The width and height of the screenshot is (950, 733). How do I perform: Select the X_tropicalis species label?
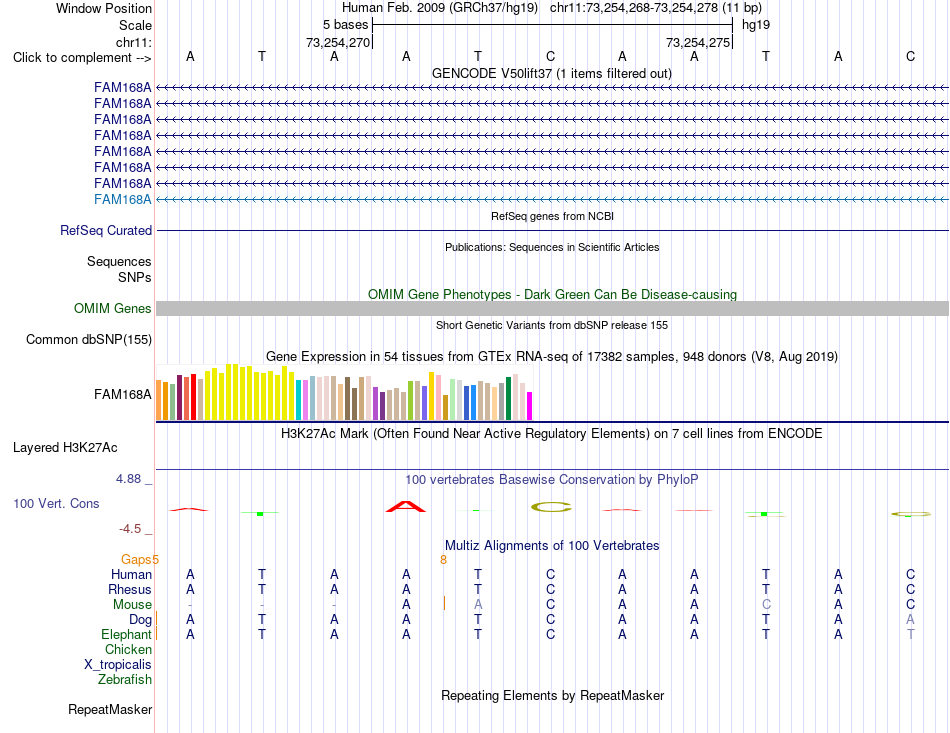click(118, 665)
